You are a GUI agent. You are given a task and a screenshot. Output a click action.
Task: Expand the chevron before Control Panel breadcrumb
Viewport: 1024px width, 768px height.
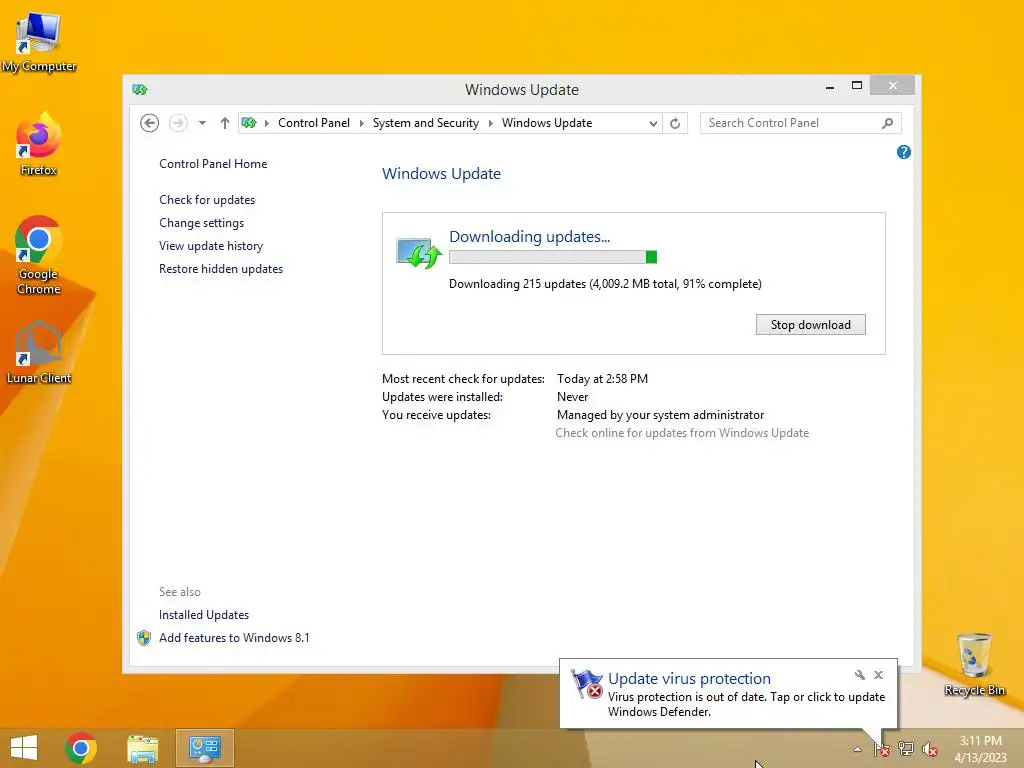click(x=266, y=123)
